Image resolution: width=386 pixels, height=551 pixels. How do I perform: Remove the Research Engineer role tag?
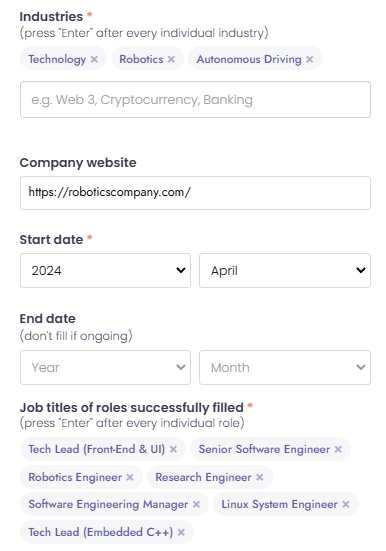pos(259,477)
